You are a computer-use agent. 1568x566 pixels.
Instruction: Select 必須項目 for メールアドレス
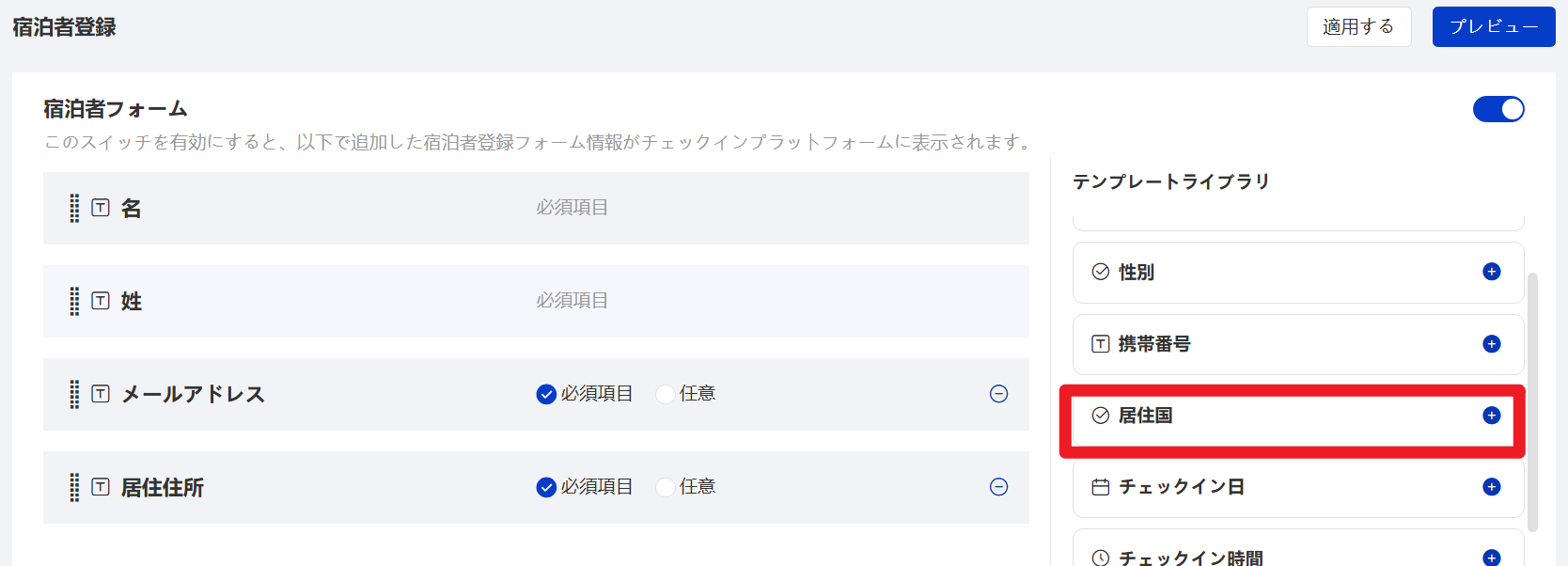click(x=546, y=394)
